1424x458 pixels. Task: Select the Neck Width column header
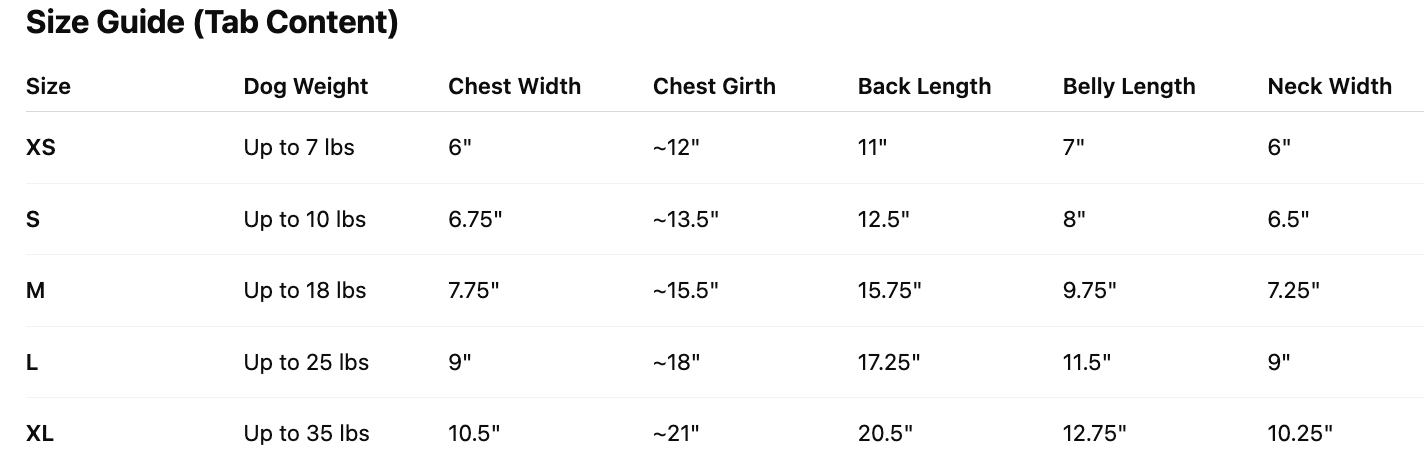[1329, 87]
